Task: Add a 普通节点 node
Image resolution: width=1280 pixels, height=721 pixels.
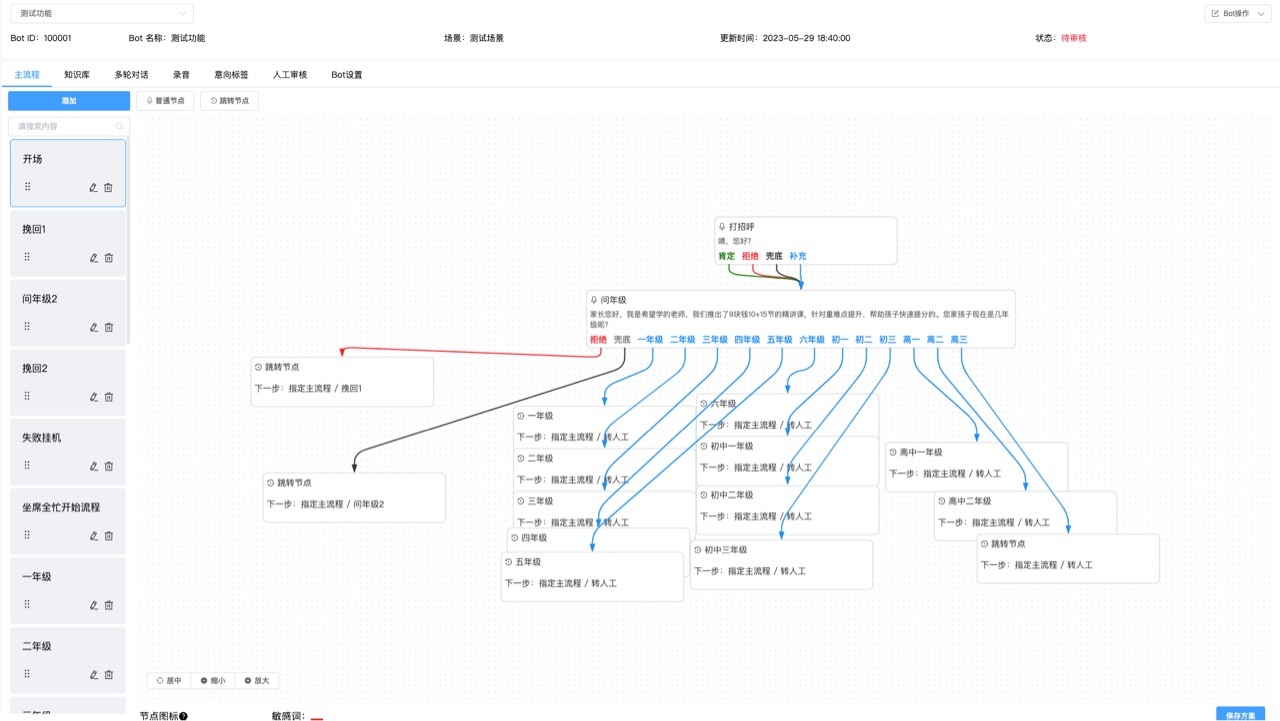Action: pyautogui.click(x=165, y=101)
